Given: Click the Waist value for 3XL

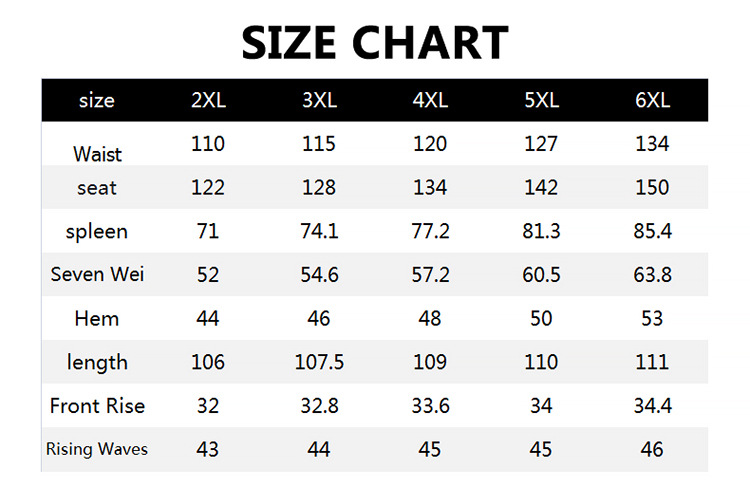Looking at the screenshot, I should (319, 144).
